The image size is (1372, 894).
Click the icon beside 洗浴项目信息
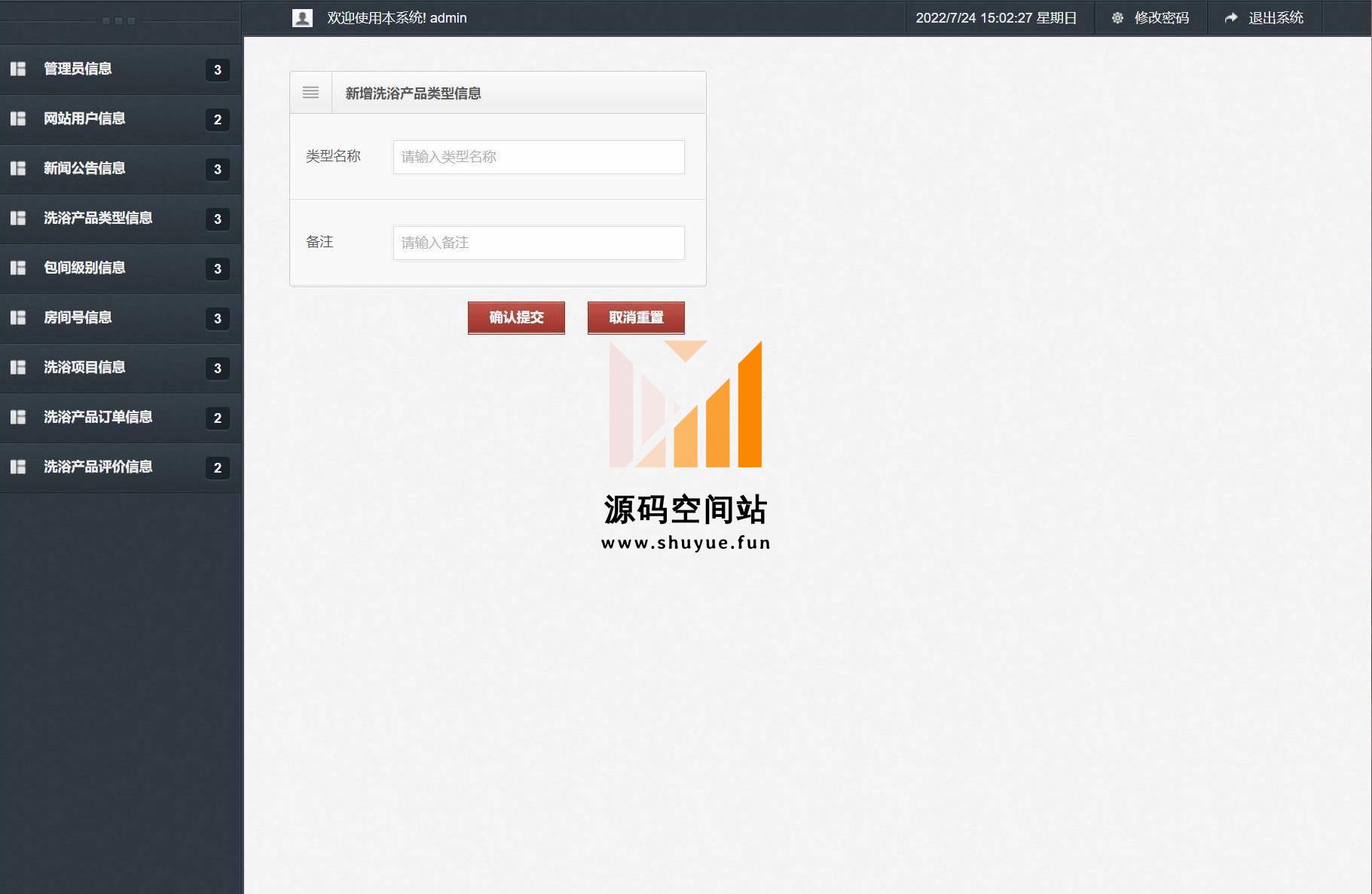tap(18, 367)
